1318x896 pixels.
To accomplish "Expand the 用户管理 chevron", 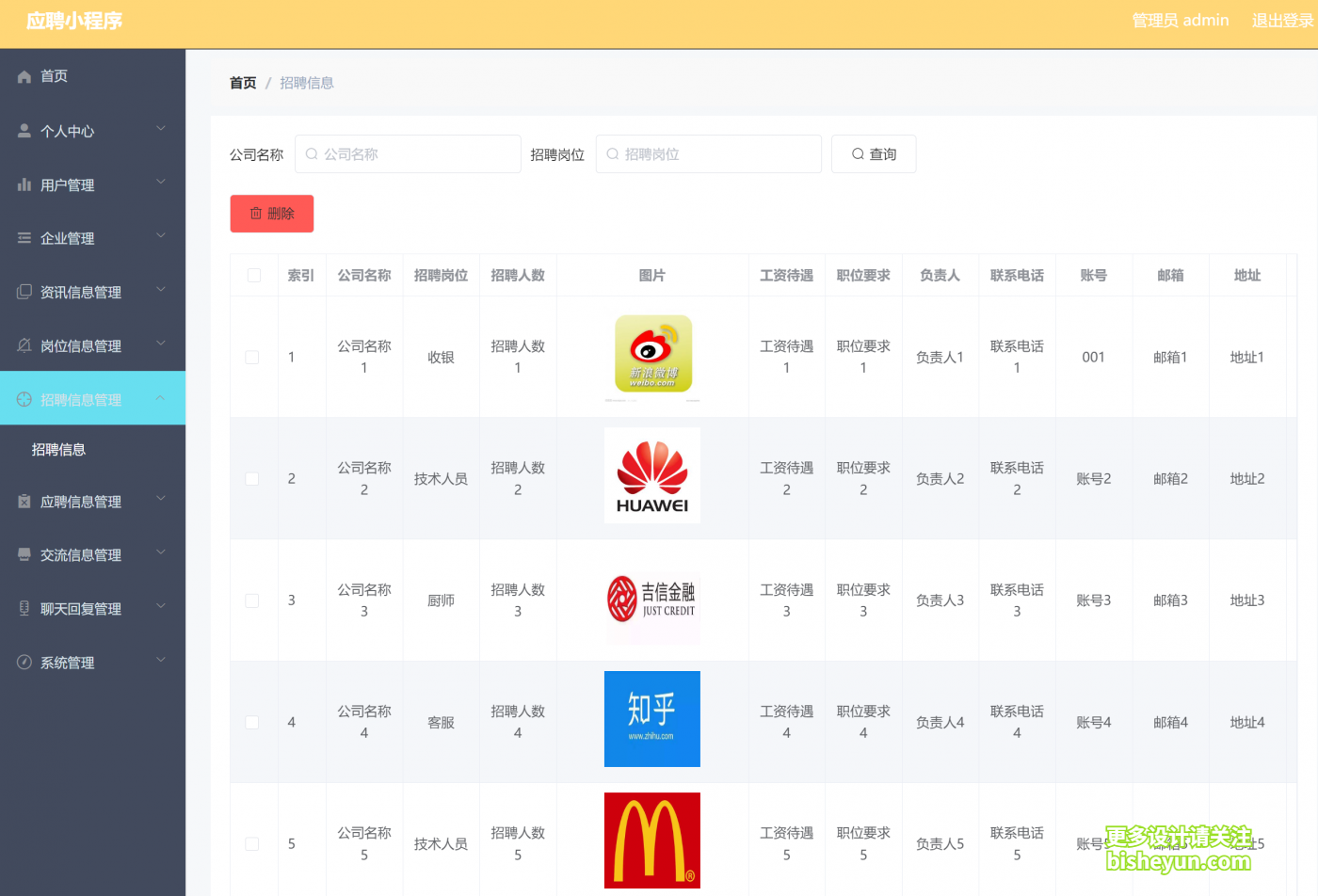I will click(x=161, y=183).
